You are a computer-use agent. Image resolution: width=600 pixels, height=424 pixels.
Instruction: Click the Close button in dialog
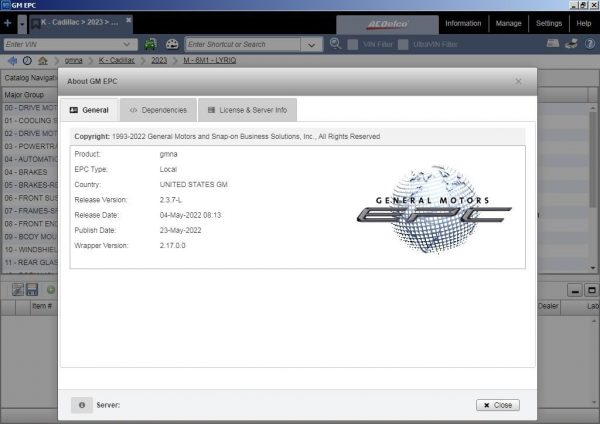click(x=498, y=405)
